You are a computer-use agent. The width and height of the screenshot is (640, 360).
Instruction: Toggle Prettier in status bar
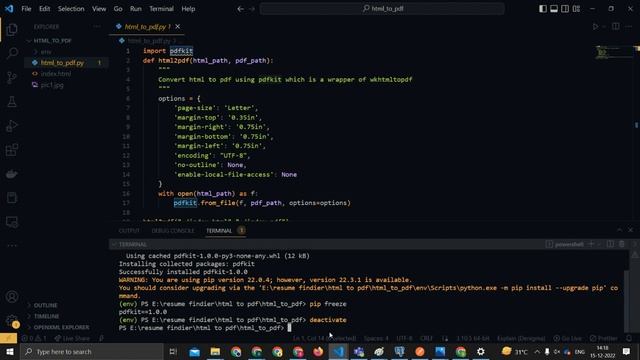604,338
